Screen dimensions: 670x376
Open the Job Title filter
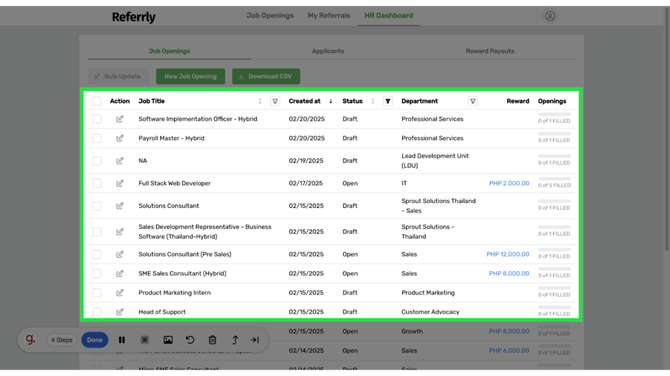[275, 101]
